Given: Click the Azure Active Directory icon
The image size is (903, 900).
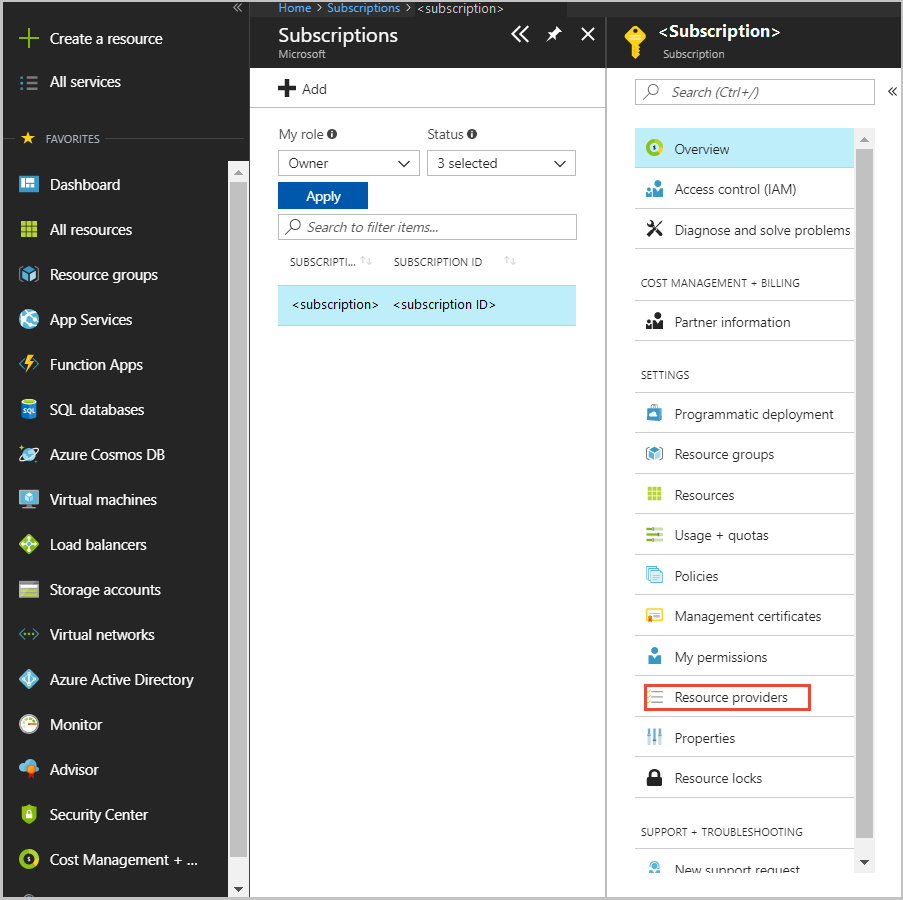Looking at the screenshot, I should (29, 680).
